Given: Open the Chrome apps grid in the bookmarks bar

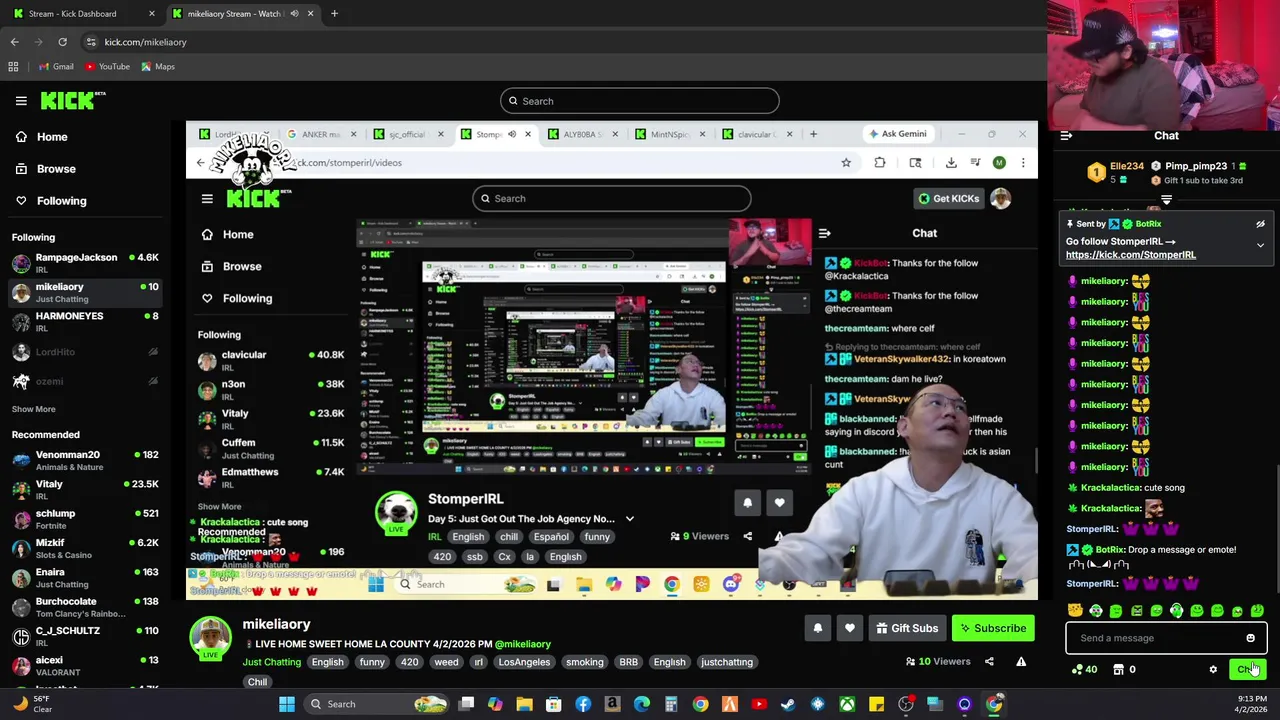Looking at the screenshot, I should click(x=13, y=67).
